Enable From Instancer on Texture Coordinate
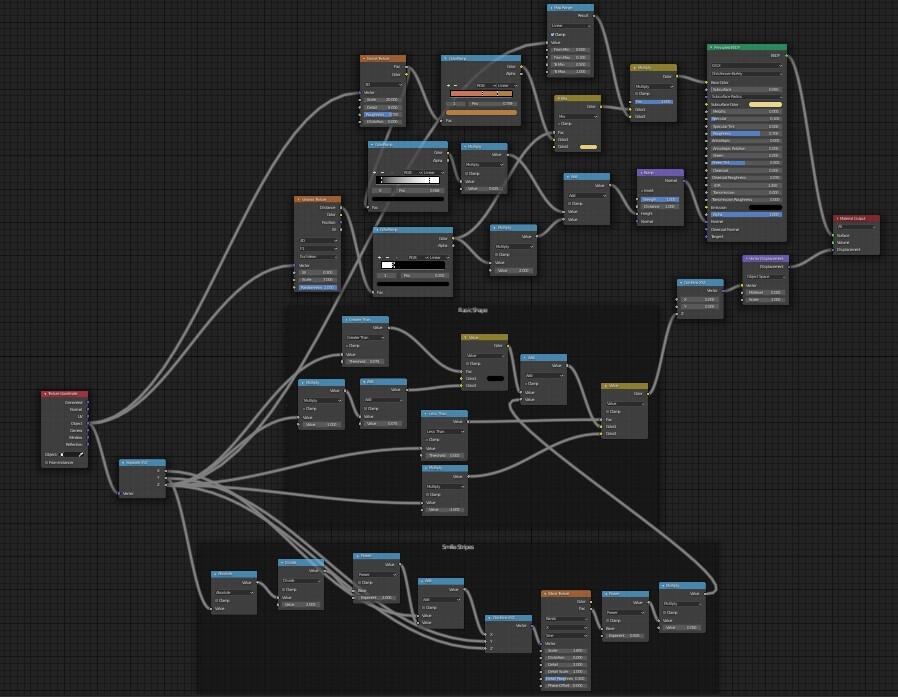Image resolution: width=898 pixels, height=697 pixels. pyautogui.click(x=47, y=462)
